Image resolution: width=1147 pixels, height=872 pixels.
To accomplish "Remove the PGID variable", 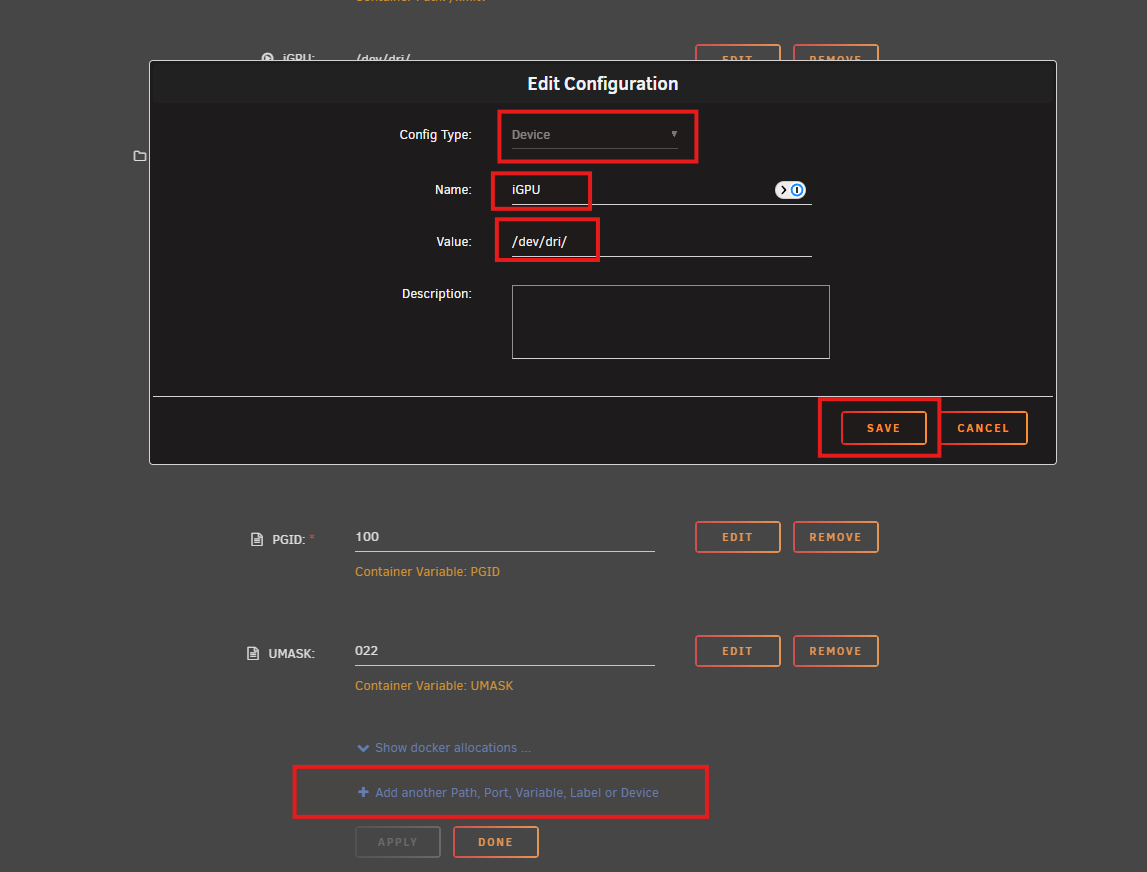I will coord(835,537).
